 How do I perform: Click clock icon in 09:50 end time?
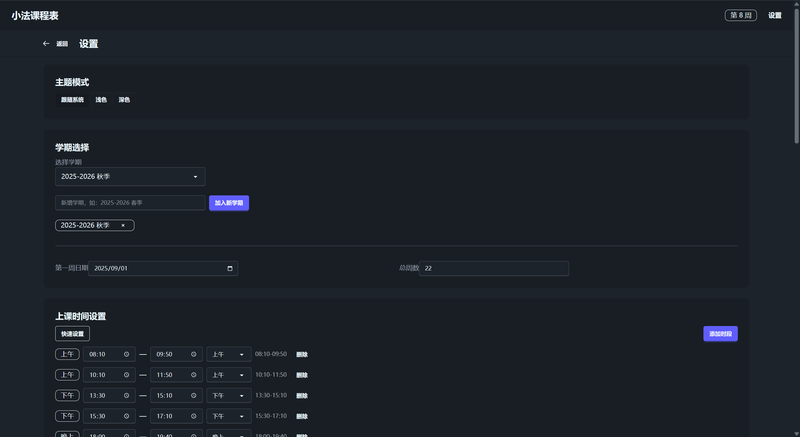(193, 354)
